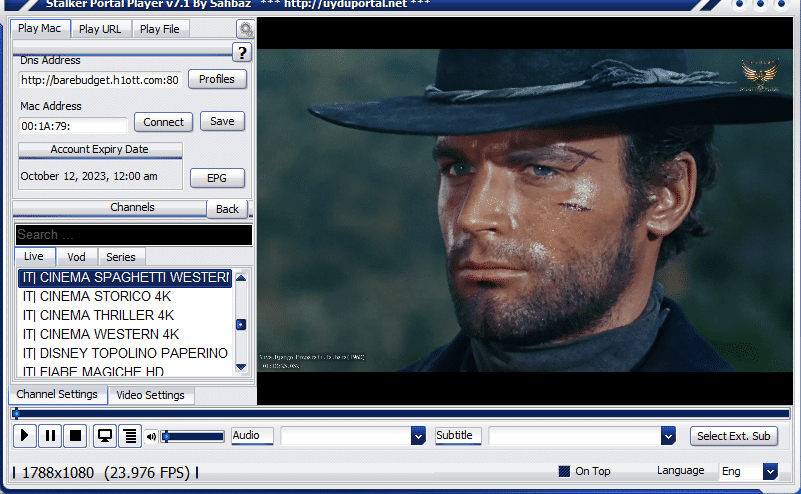This screenshot has height=494, width=801.
Task: Enable the On Top checkbox
Action: [564, 471]
